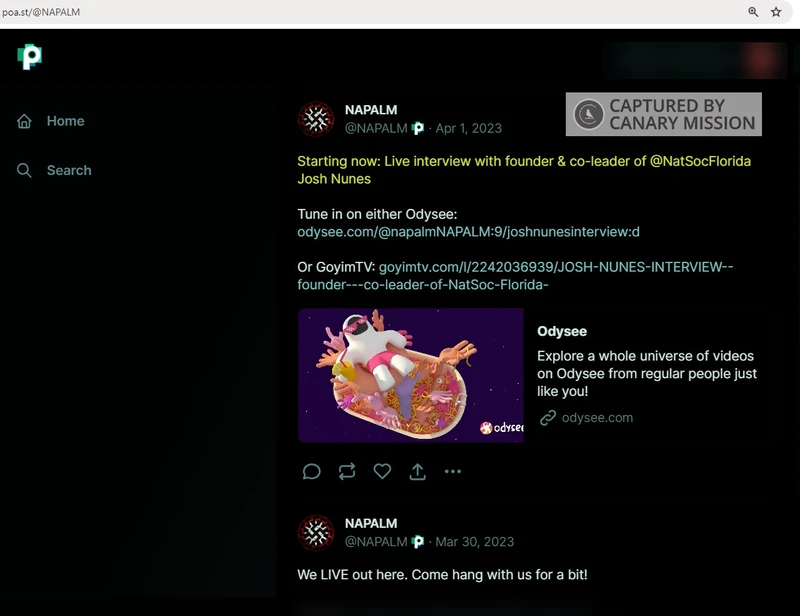Click the NAPALM display name on the Apr 1 post
Image resolution: width=800 pixels, height=616 pixels.
point(371,110)
